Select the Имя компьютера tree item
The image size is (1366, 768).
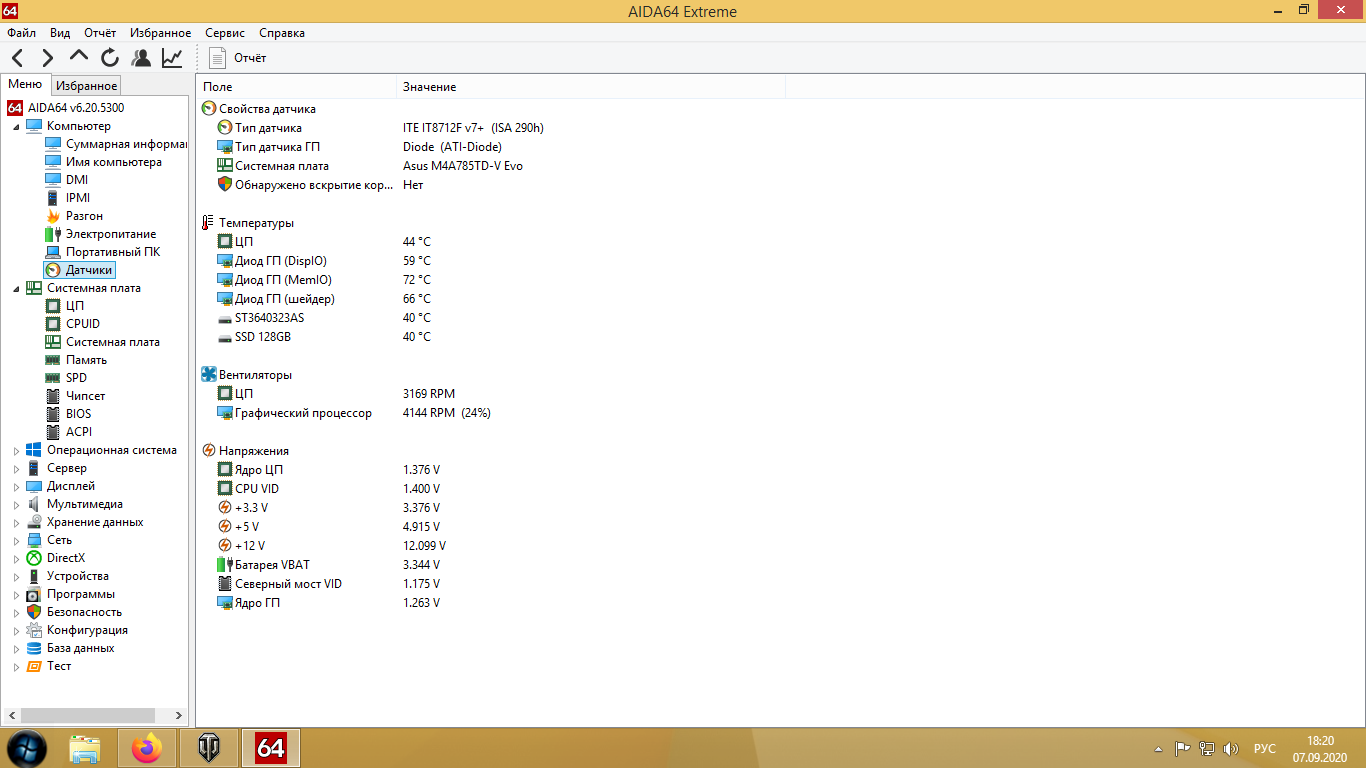click(x=113, y=162)
